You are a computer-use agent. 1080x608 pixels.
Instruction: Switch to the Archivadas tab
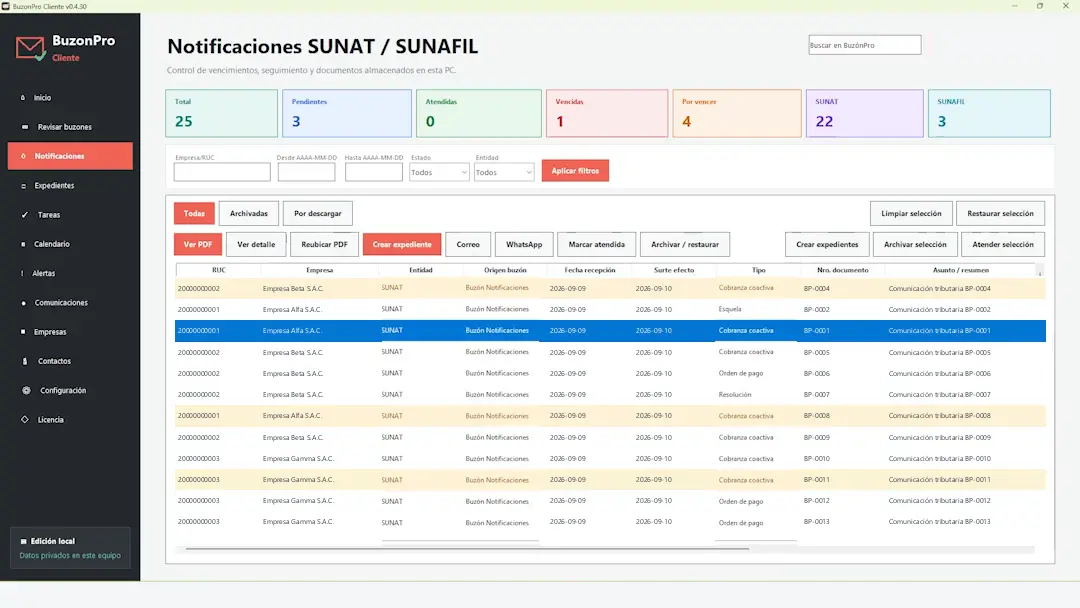(249, 213)
